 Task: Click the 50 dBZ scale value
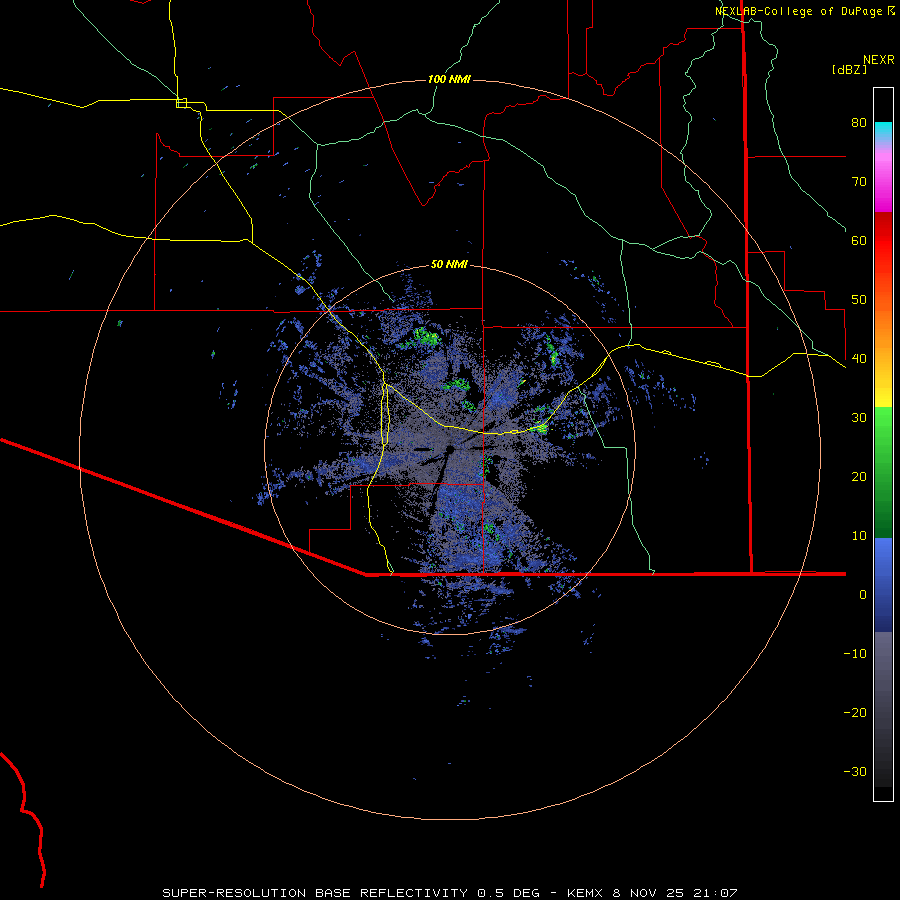(859, 300)
